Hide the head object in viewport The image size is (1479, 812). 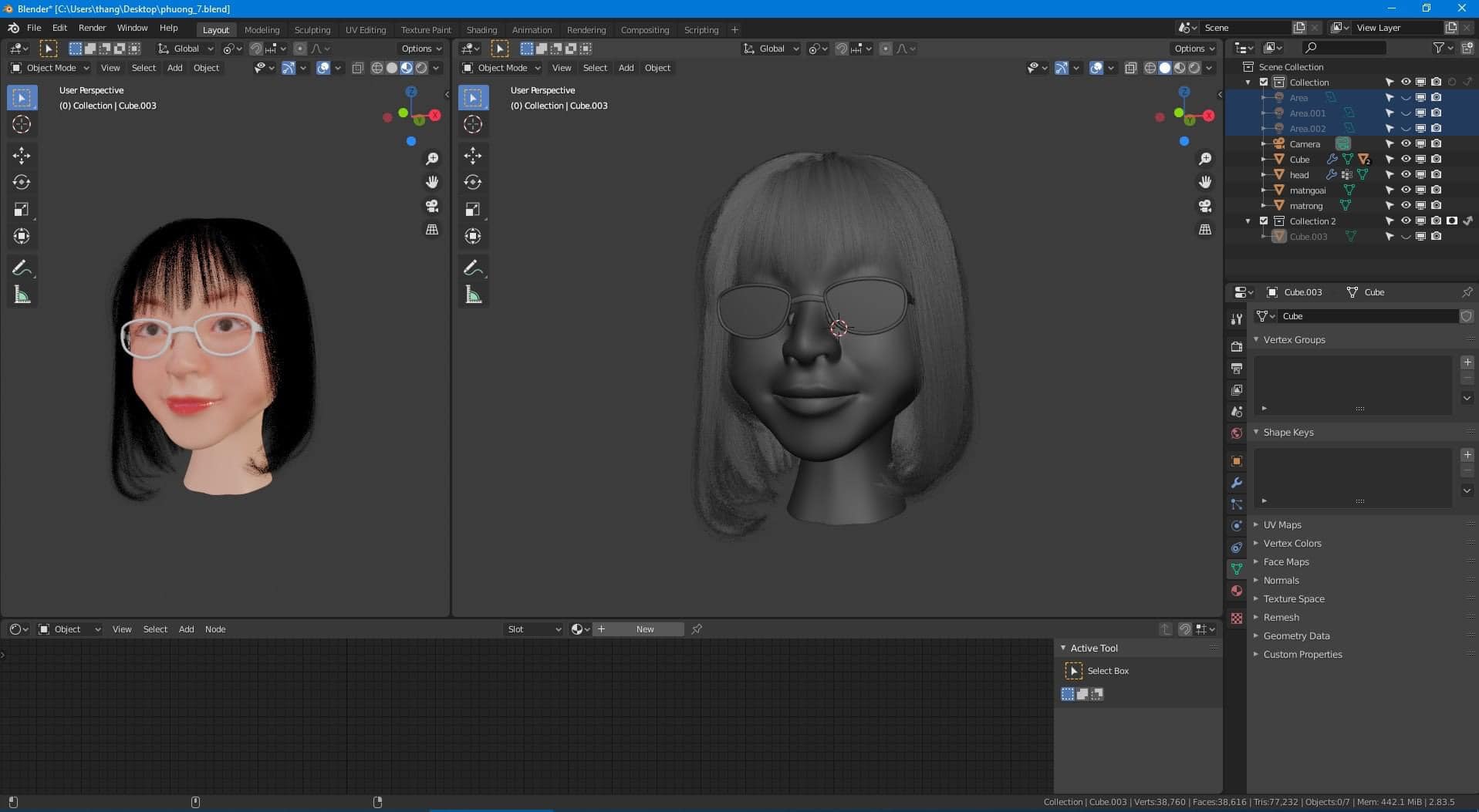tap(1406, 175)
